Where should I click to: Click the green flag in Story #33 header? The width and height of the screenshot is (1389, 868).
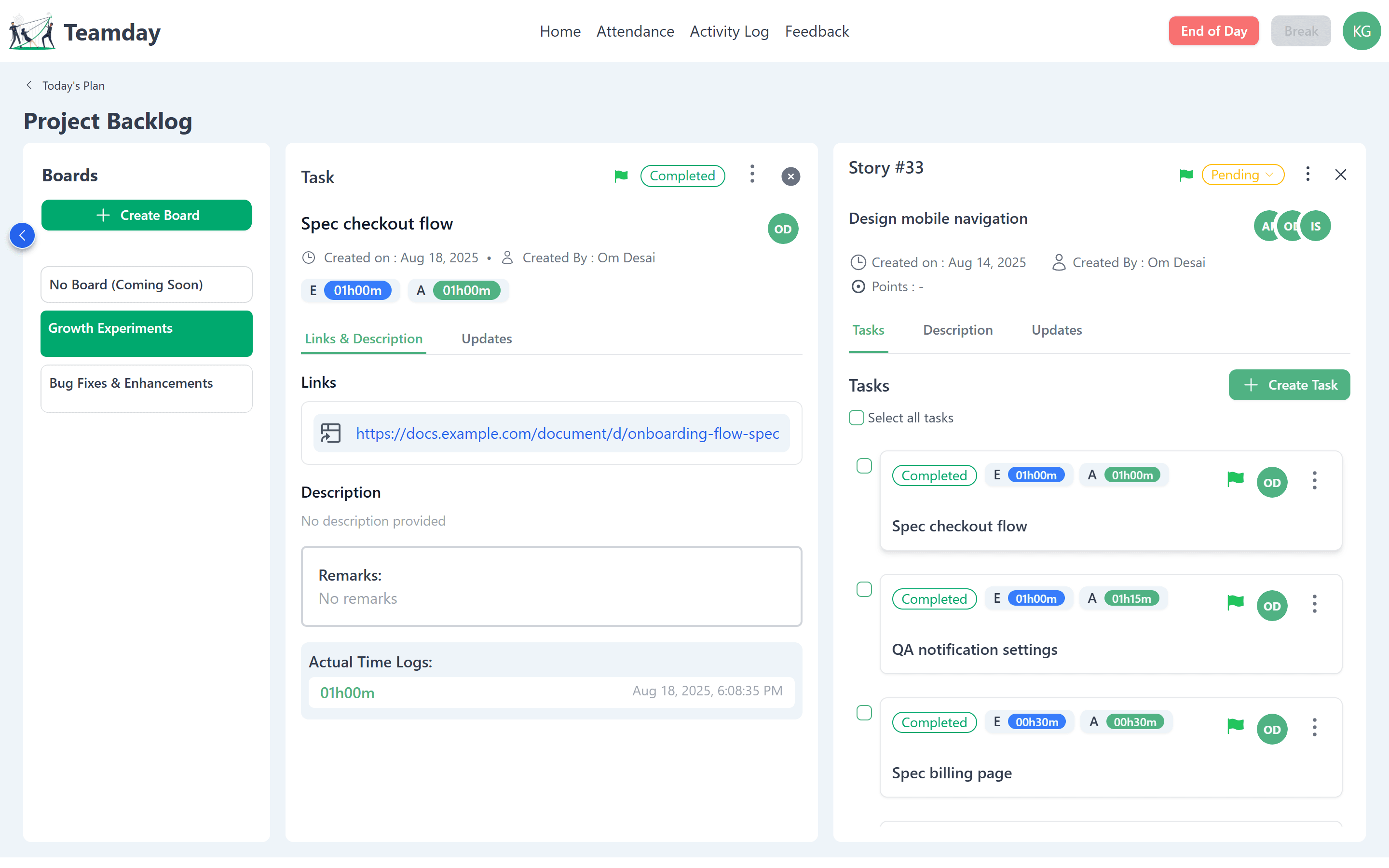pos(1186,175)
